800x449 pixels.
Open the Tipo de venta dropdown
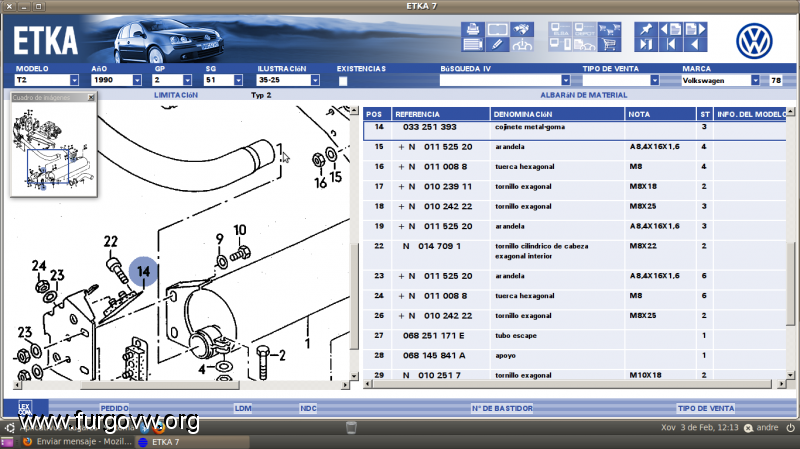[654, 80]
